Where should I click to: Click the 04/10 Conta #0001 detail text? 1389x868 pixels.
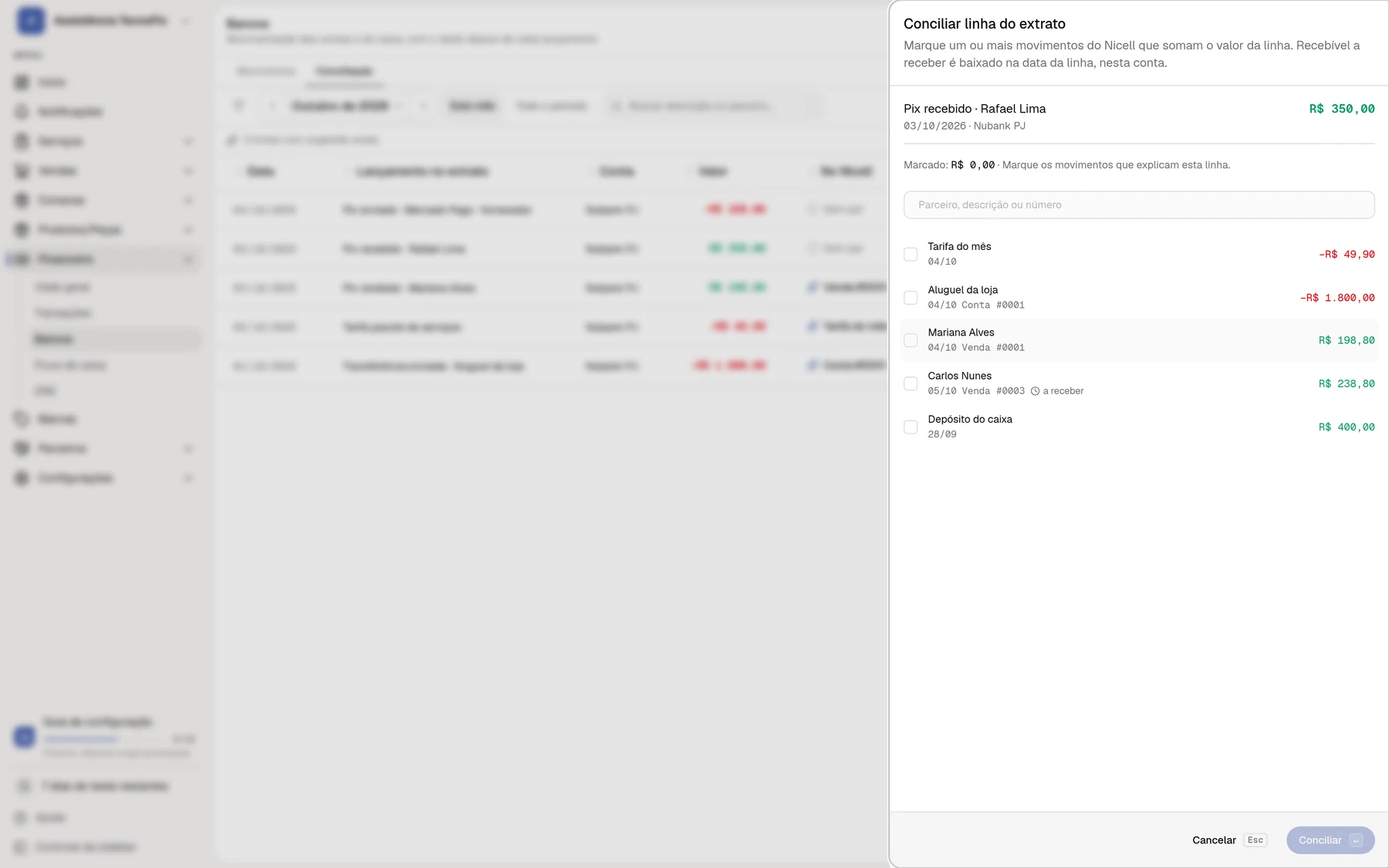[976, 305]
